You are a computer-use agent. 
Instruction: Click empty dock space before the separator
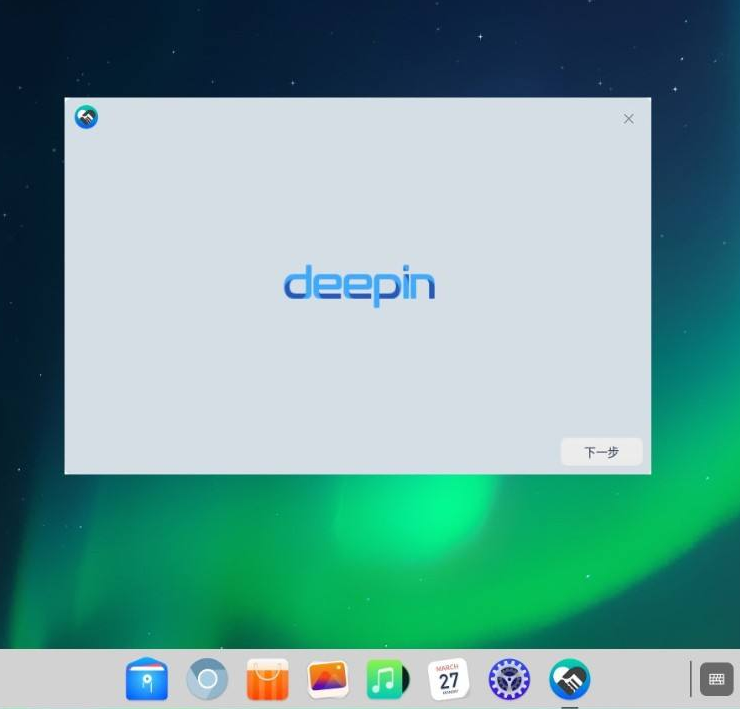coord(640,680)
